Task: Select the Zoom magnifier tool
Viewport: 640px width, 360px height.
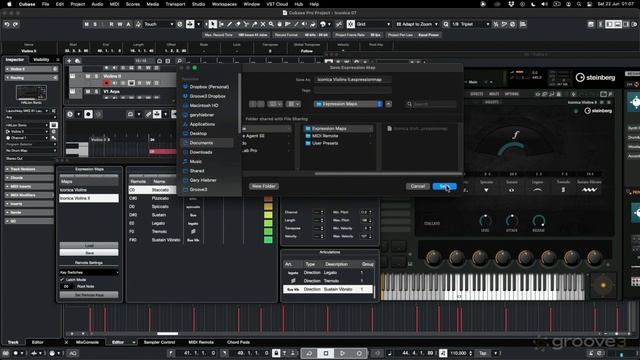Action: click(x=271, y=24)
